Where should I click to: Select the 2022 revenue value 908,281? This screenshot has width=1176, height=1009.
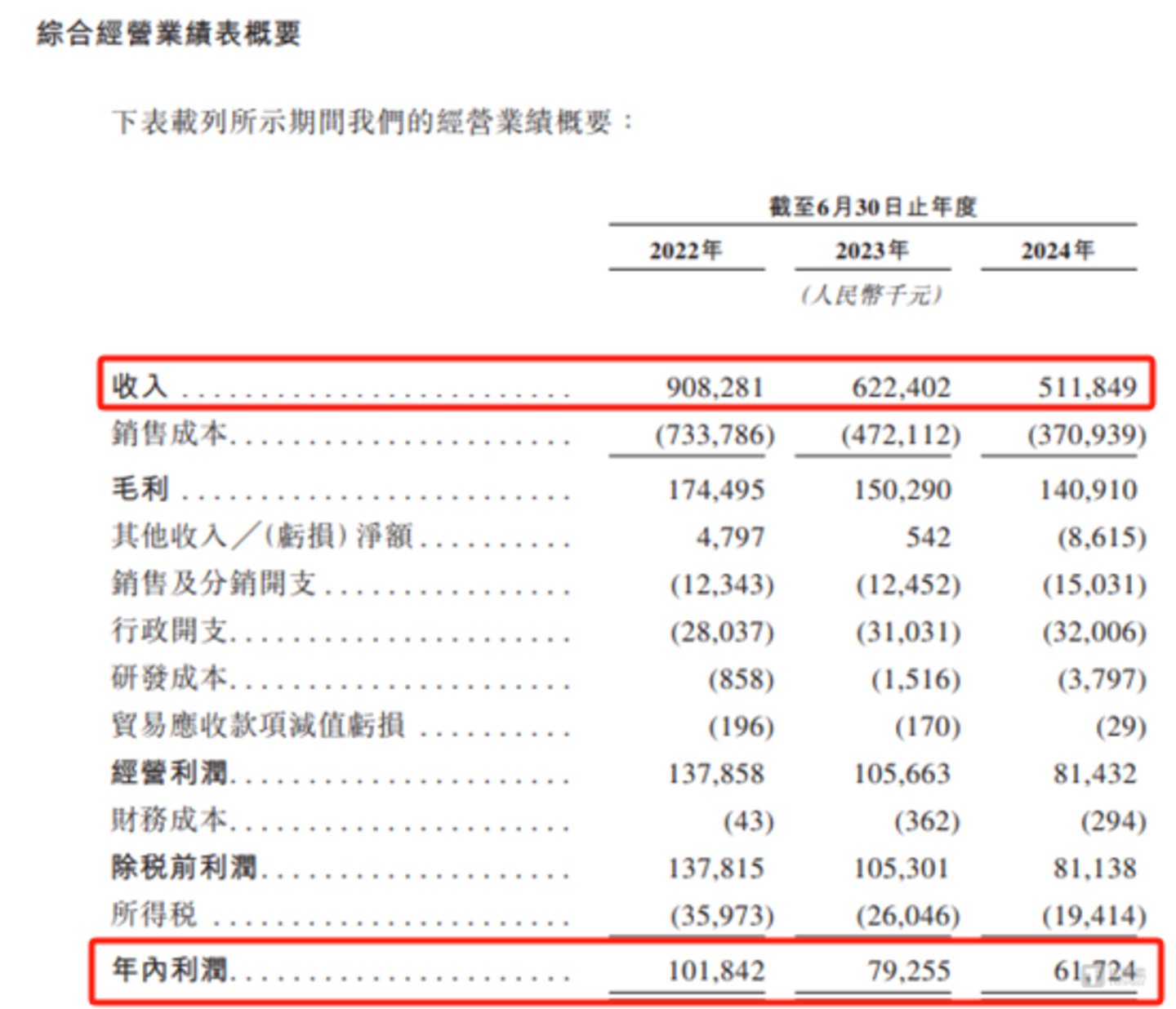point(715,386)
